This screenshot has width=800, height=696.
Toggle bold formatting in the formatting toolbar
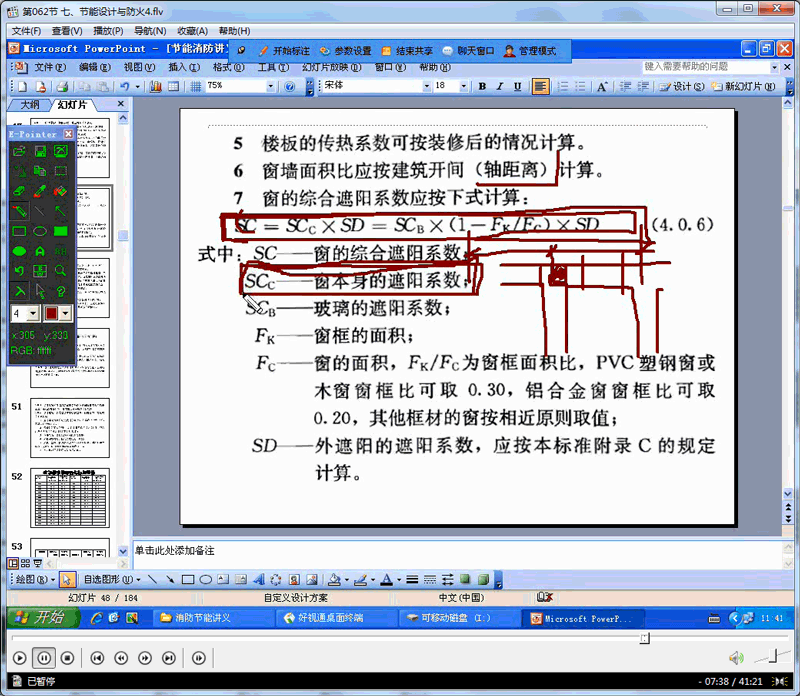coord(482,86)
